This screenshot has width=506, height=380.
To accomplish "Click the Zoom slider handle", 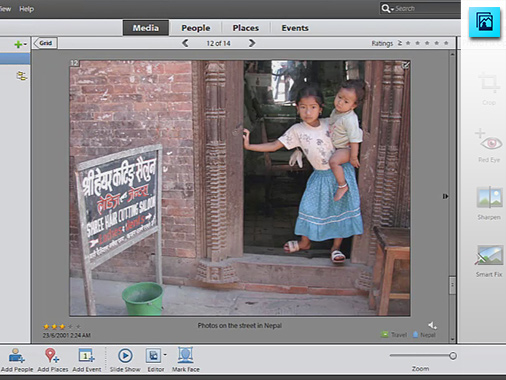I will pos(452,356).
